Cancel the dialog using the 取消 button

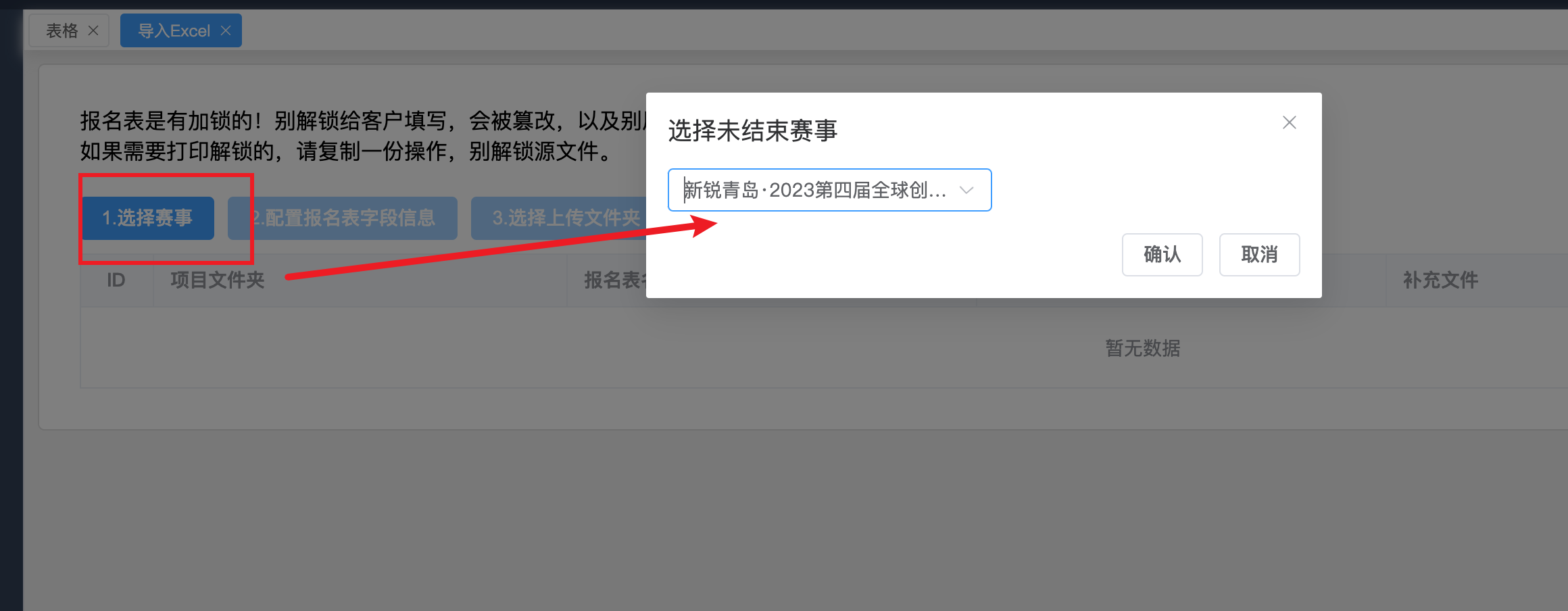click(1259, 255)
